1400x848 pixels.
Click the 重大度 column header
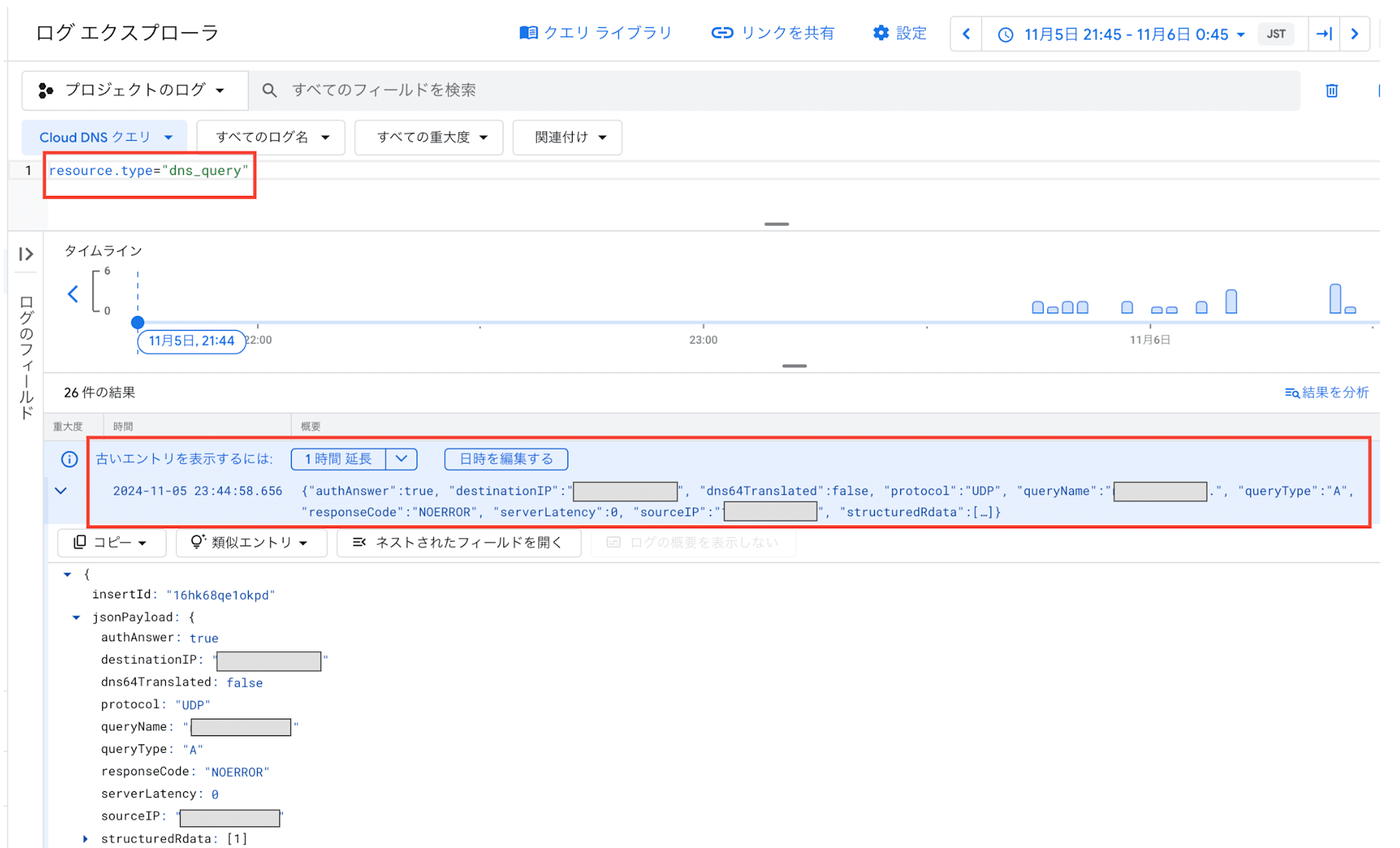(68, 426)
